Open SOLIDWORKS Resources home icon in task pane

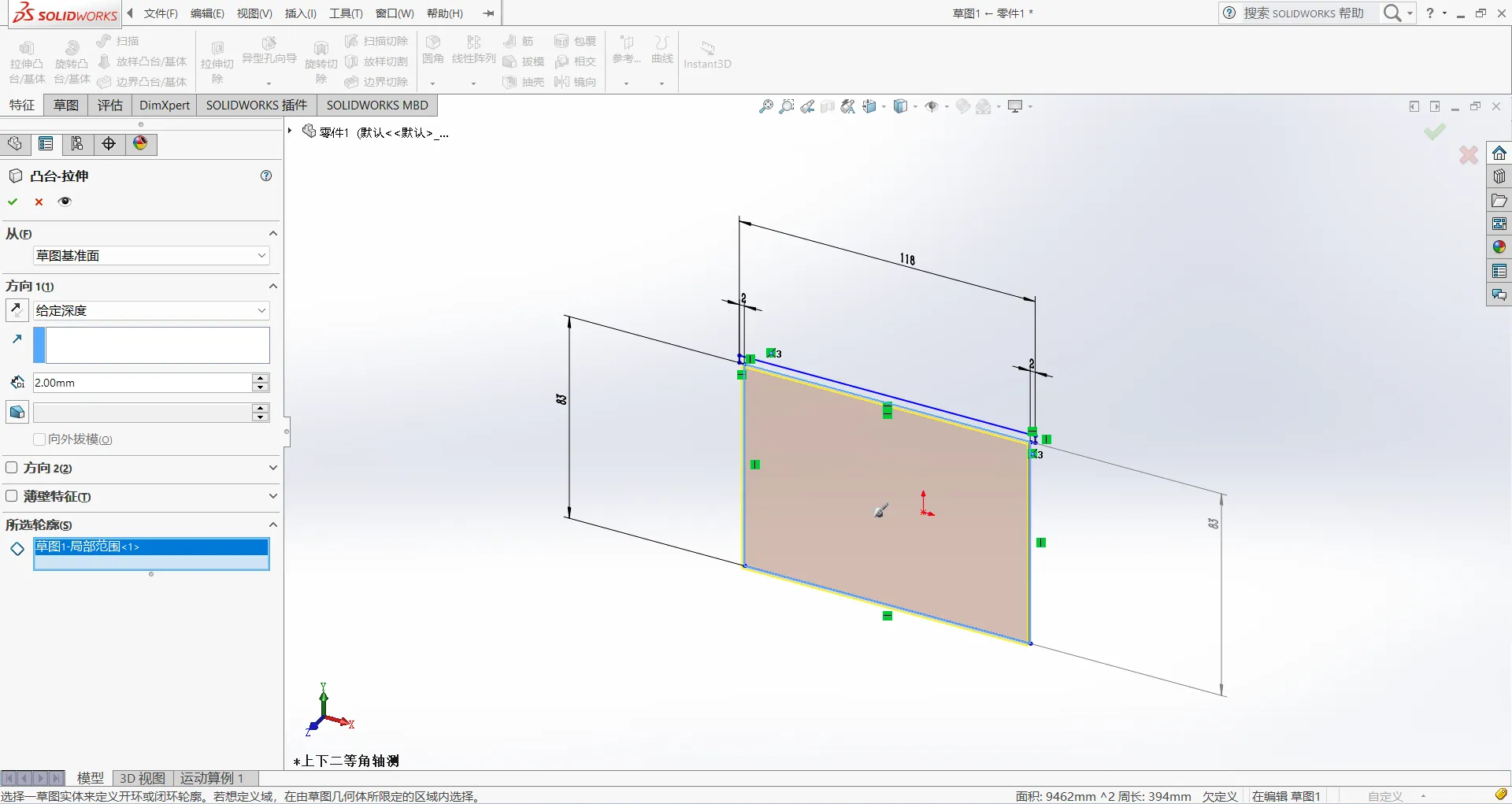1499,153
